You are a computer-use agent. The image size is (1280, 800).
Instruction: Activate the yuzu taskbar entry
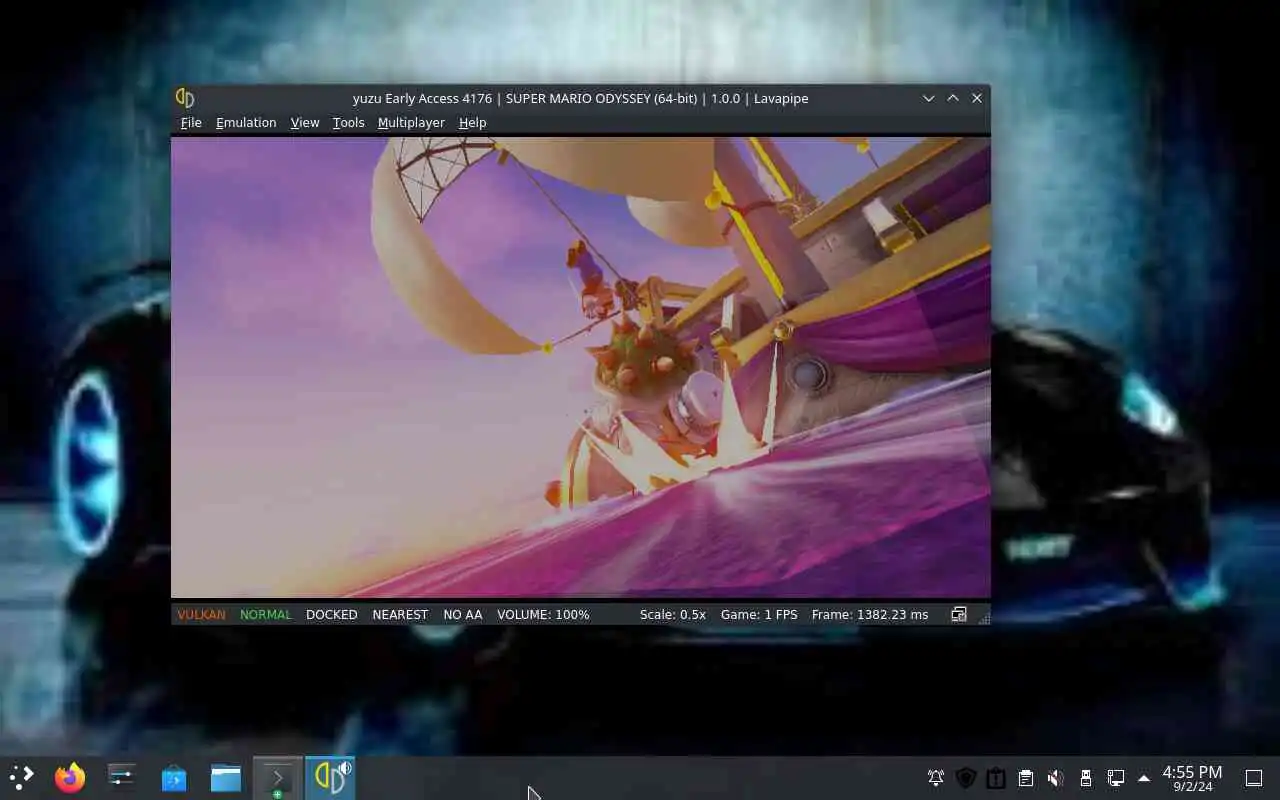330,777
